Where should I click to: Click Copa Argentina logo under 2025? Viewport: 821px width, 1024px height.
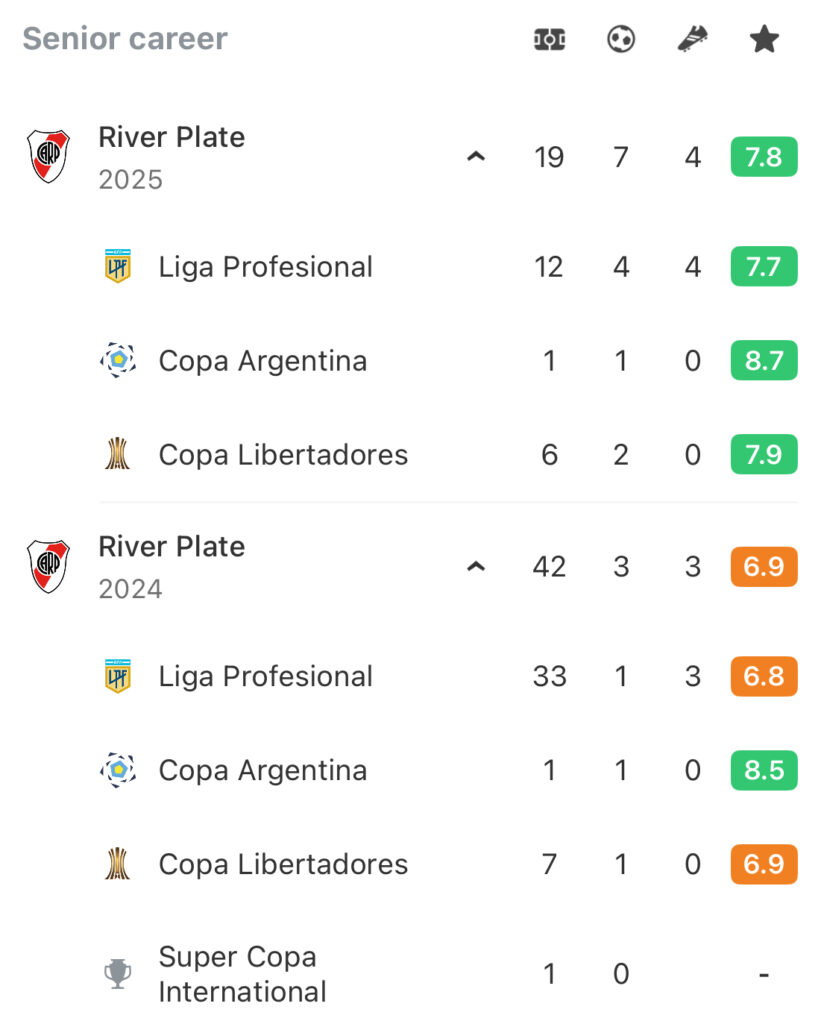tap(118, 360)
